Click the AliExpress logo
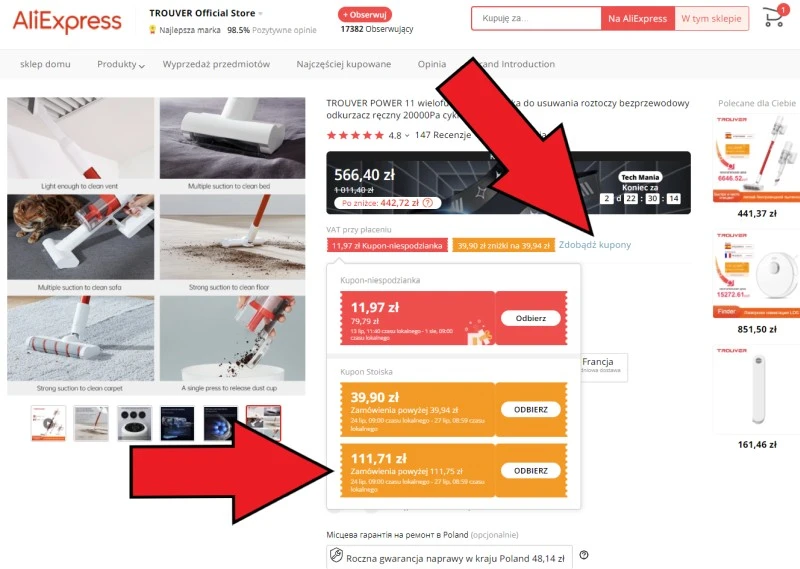800x569 pixels. pyautogui.click(x=67, y=21)
